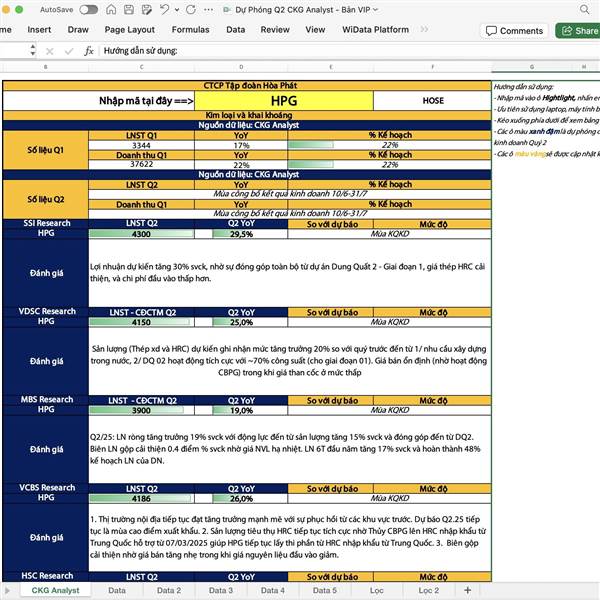Select the 29,5% Q2 YoY cell
Viewport: 600px width, 600px height.
(x=241, y=234)
